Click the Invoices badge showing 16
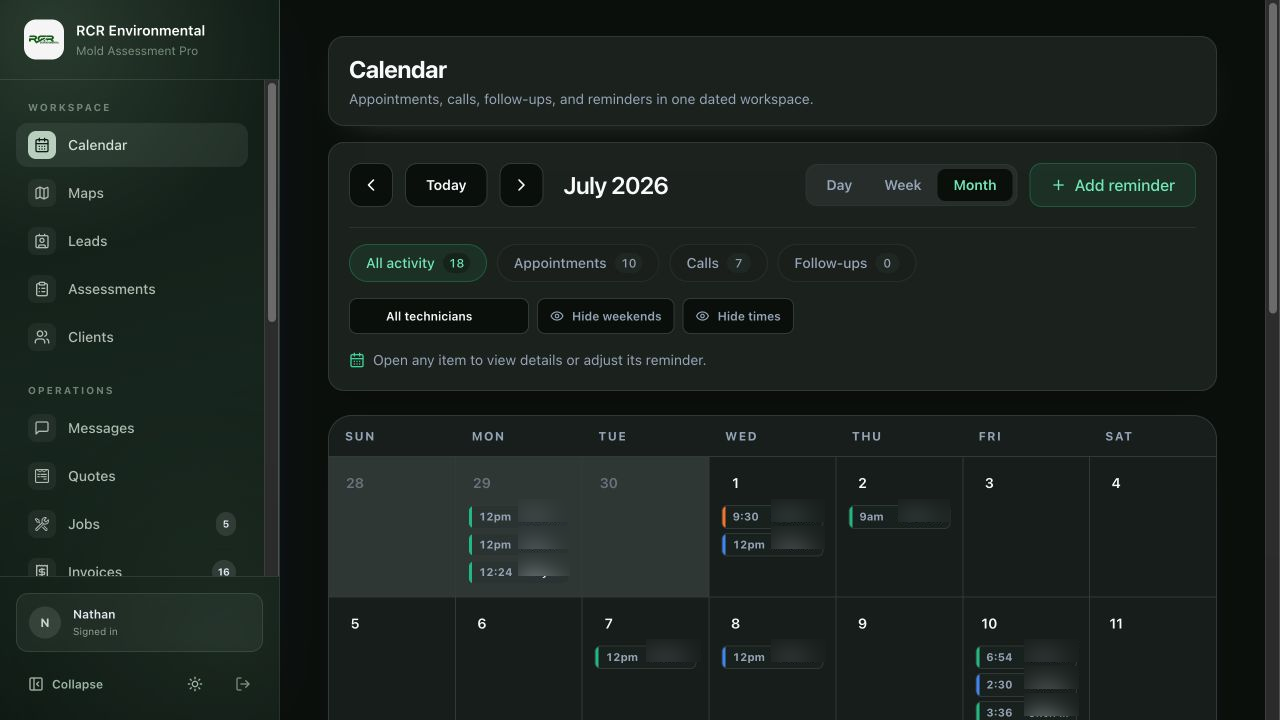 (224, 570)
